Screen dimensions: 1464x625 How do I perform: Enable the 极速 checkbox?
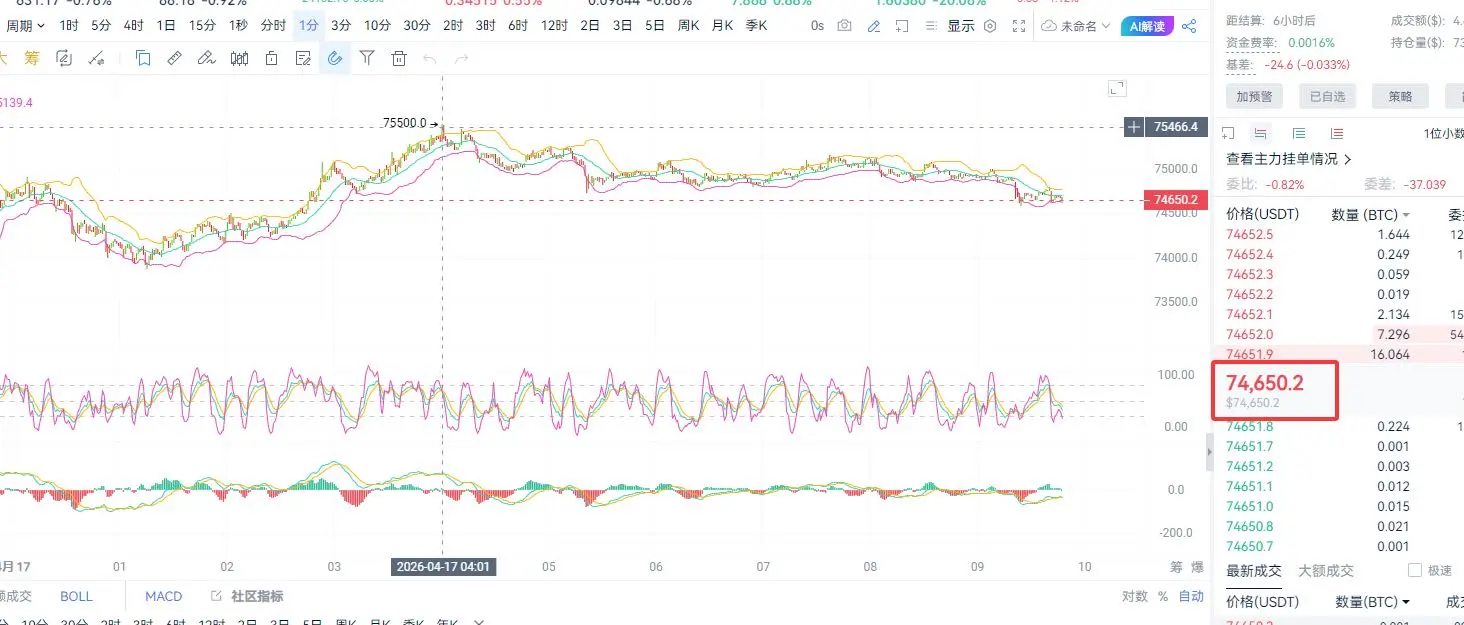click(x=1414, y=570)
